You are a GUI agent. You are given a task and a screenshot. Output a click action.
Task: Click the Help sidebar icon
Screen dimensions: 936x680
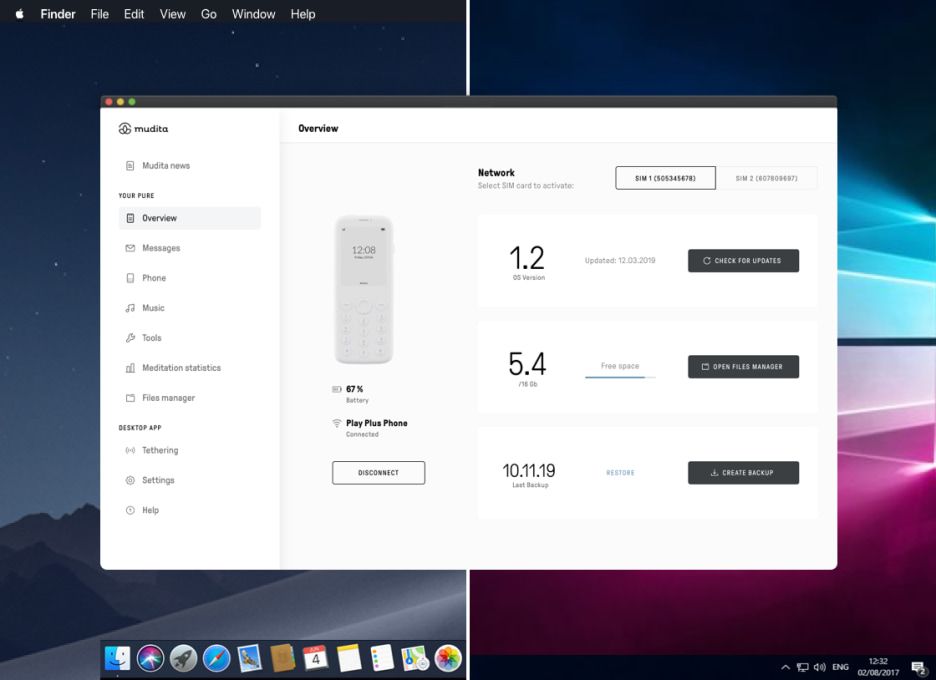[130, 510]
